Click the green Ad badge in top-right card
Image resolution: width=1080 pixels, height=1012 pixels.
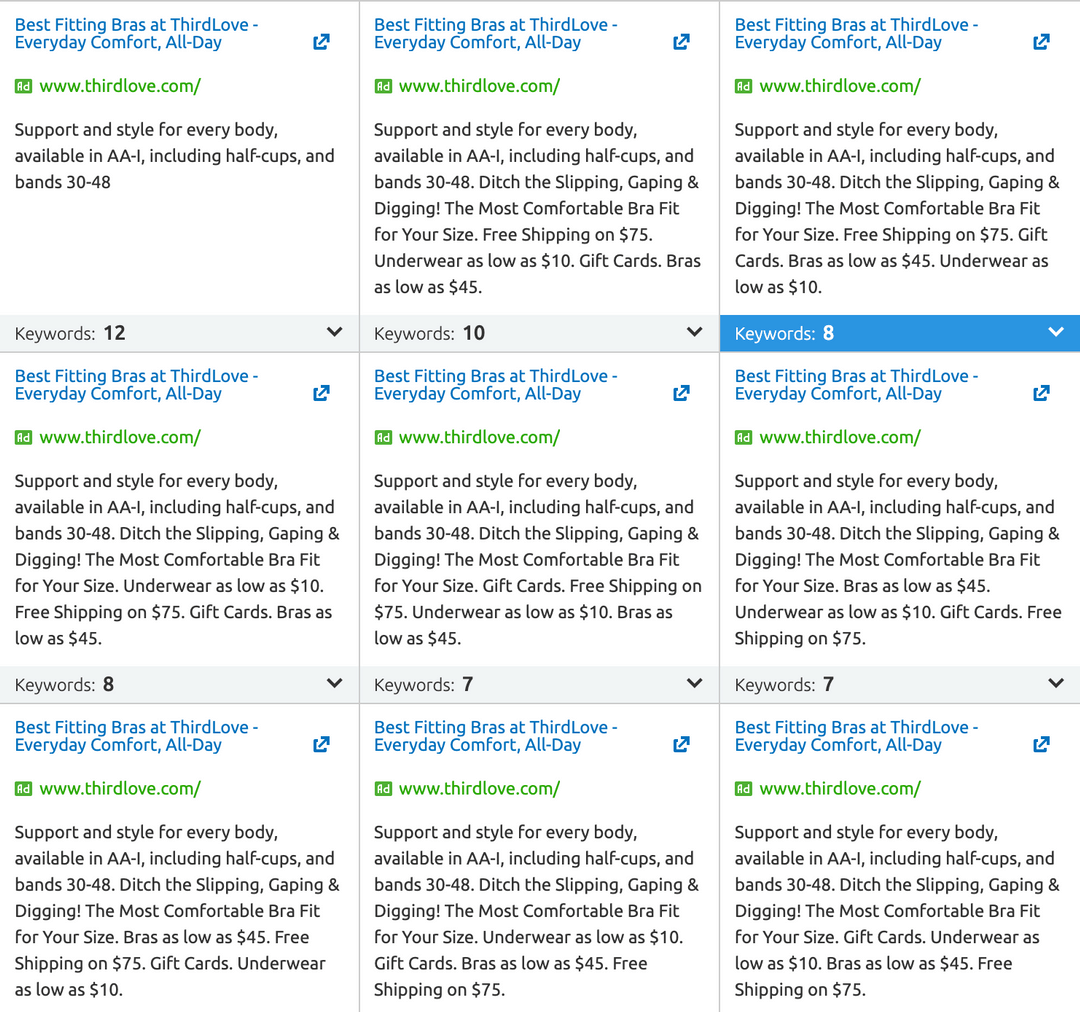pyautogui.click(x=743, y=86)
